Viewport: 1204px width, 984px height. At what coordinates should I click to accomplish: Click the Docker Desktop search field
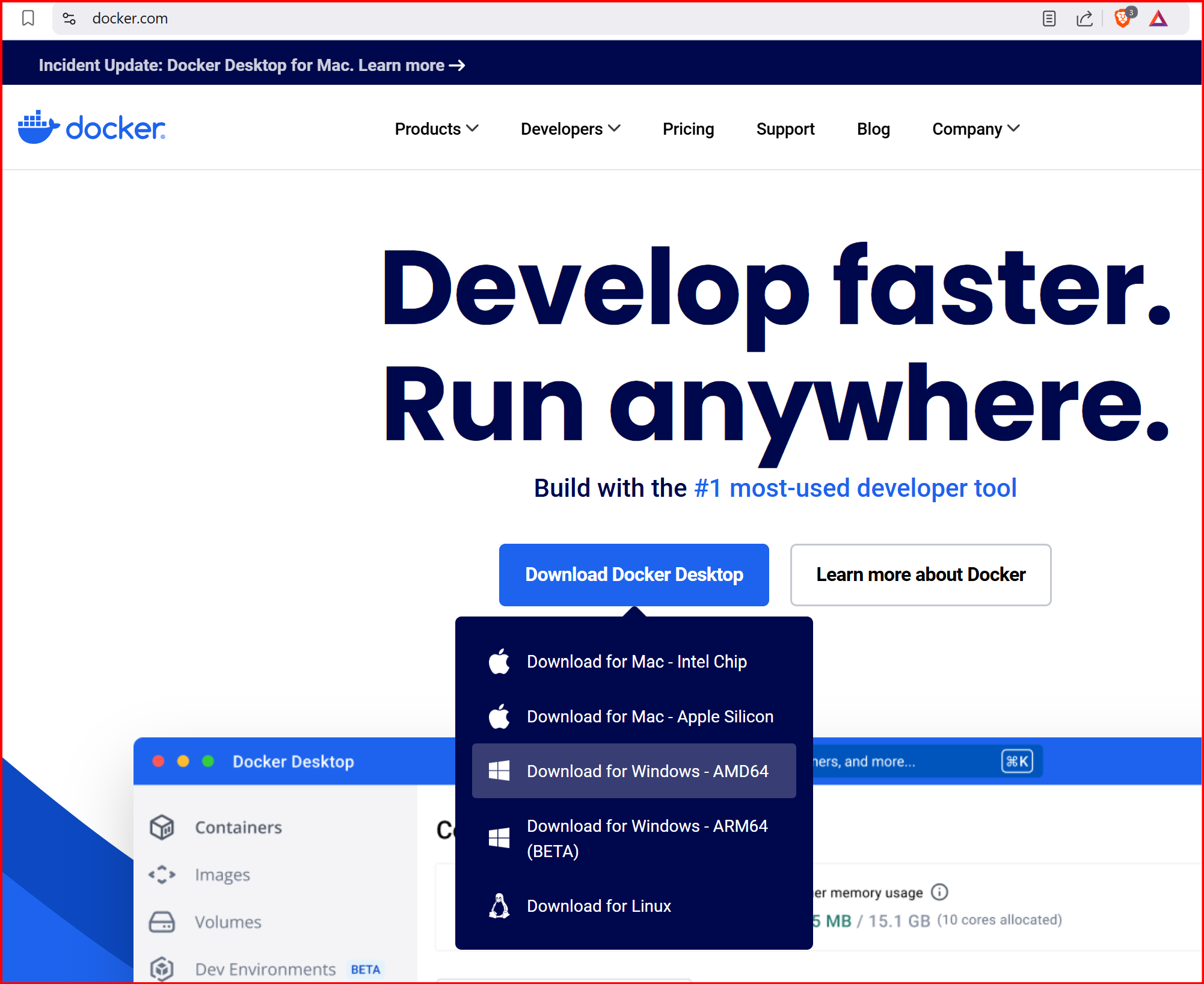(x=927, y=761)
